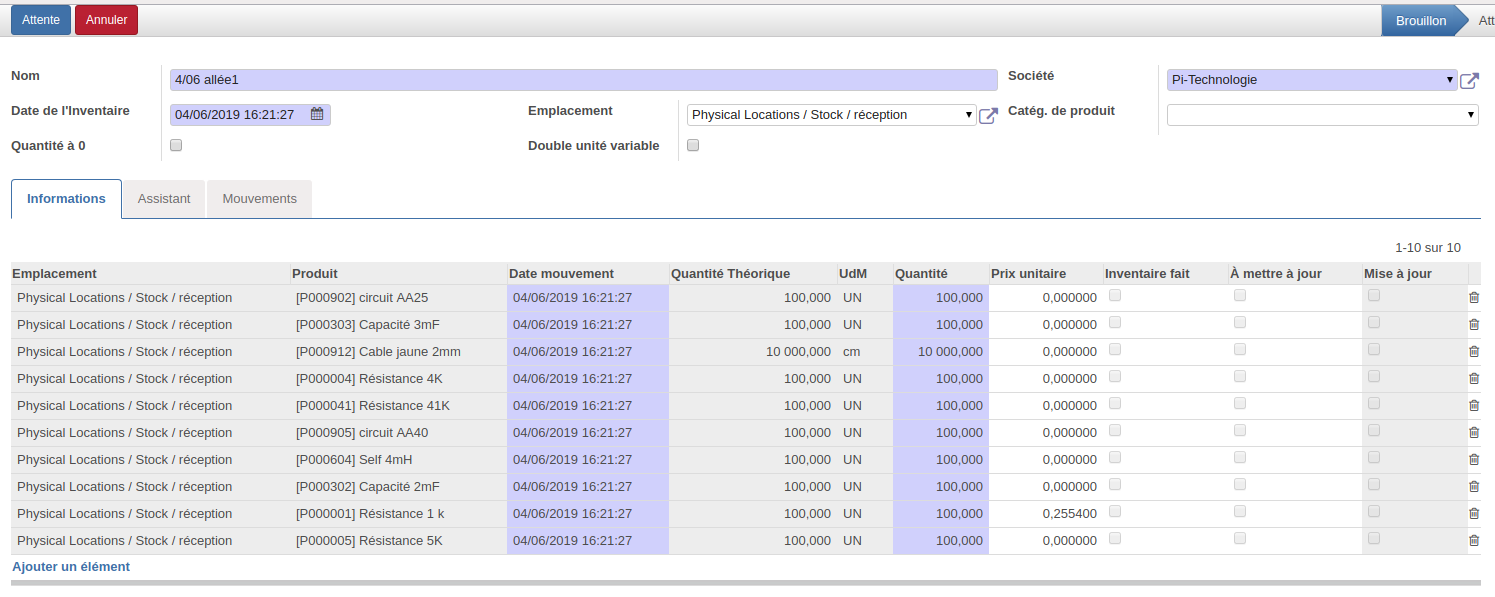Delete the circuit AA40 row via trash icon

(x=1474, y=432)
